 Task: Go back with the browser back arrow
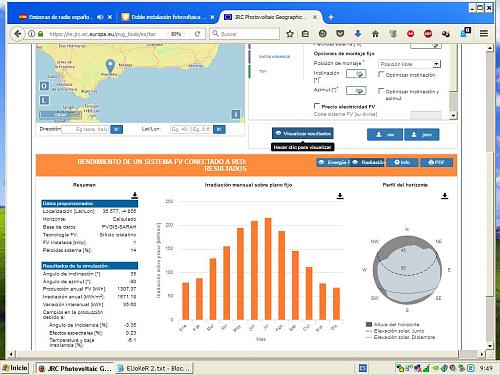pos(18,34)
